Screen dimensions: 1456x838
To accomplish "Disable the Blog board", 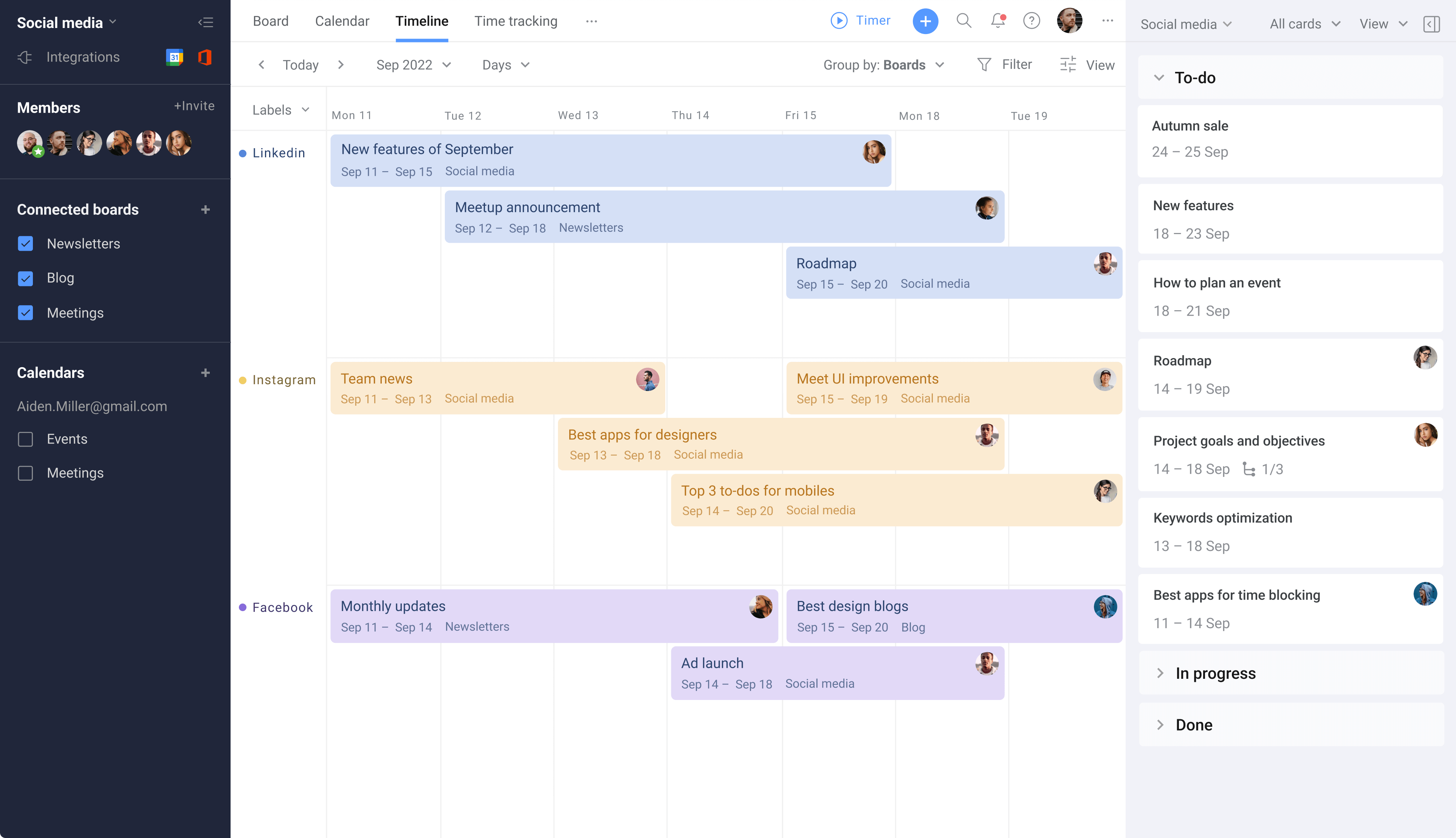I will 25,278.
